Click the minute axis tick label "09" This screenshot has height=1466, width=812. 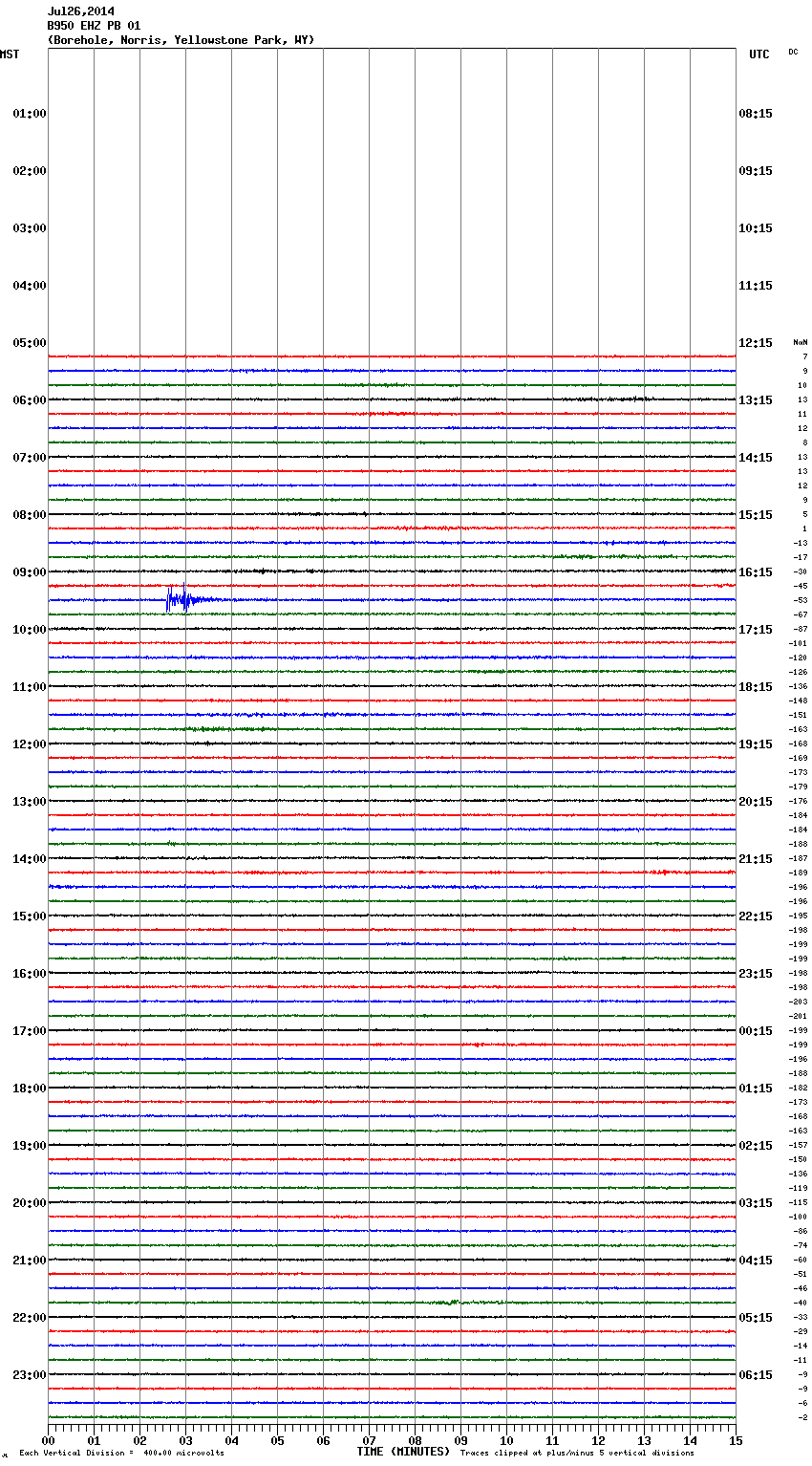[x=460, y=1440]
